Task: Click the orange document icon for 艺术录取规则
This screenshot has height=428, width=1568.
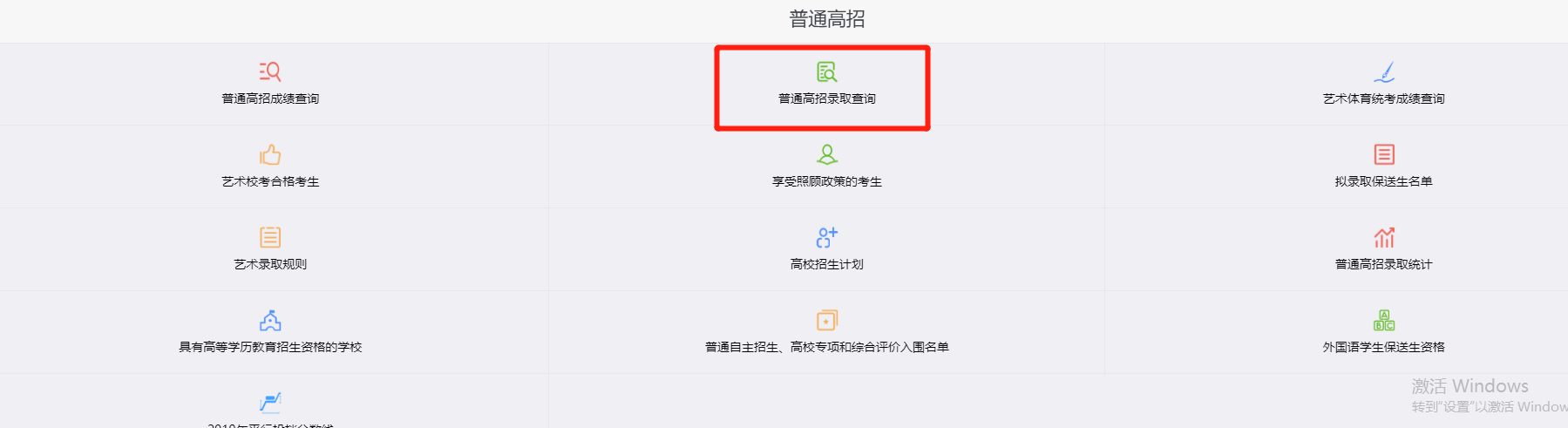Action: pyautogui.click(x=270, y=237)
